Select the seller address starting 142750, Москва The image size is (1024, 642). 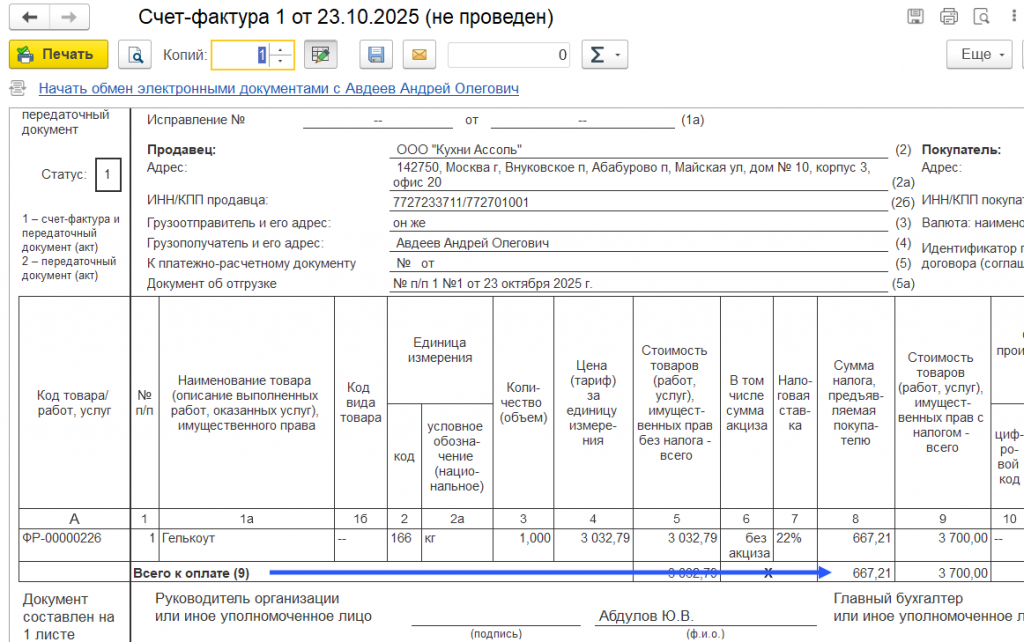point(633,174)
